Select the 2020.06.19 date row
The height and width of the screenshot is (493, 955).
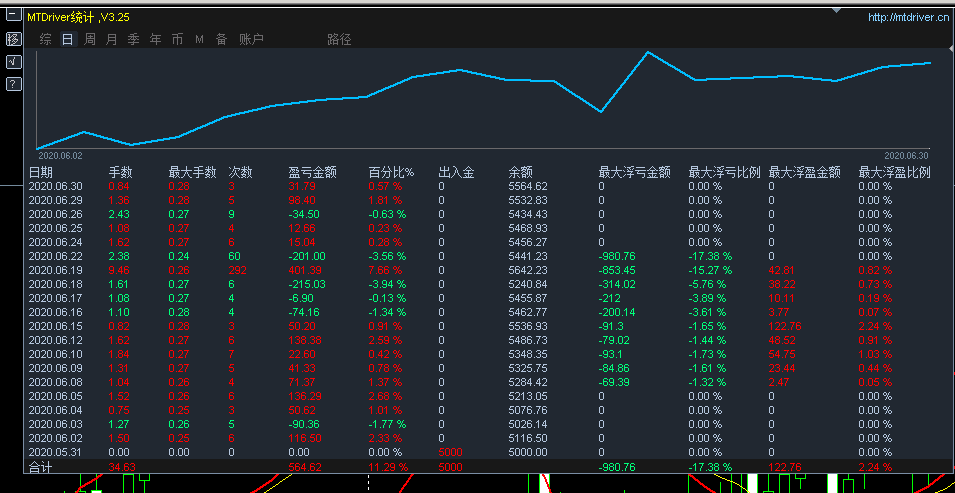pos(55,271)
